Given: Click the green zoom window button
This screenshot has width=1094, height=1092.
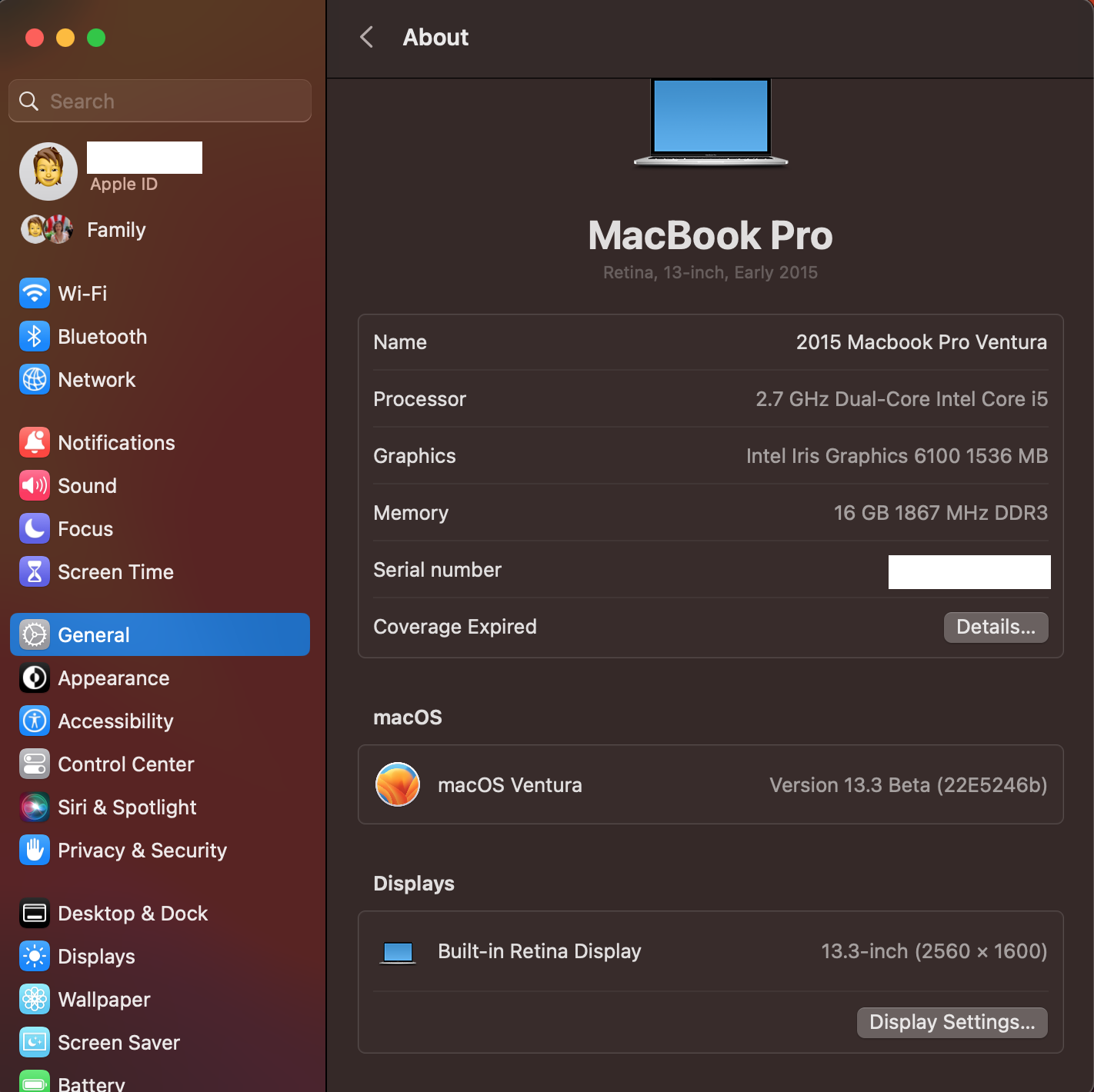Looking at the screenshot, I should [96, 37].
